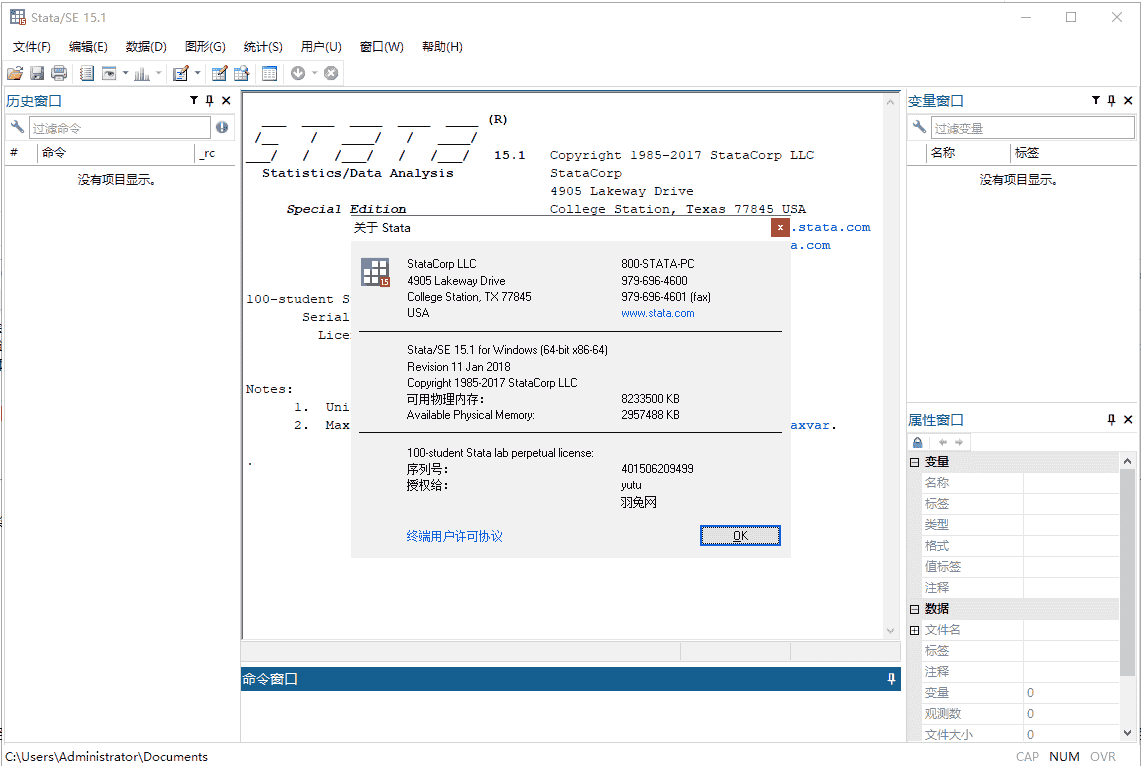Open the 统计(S) menu

pos(263,46)
